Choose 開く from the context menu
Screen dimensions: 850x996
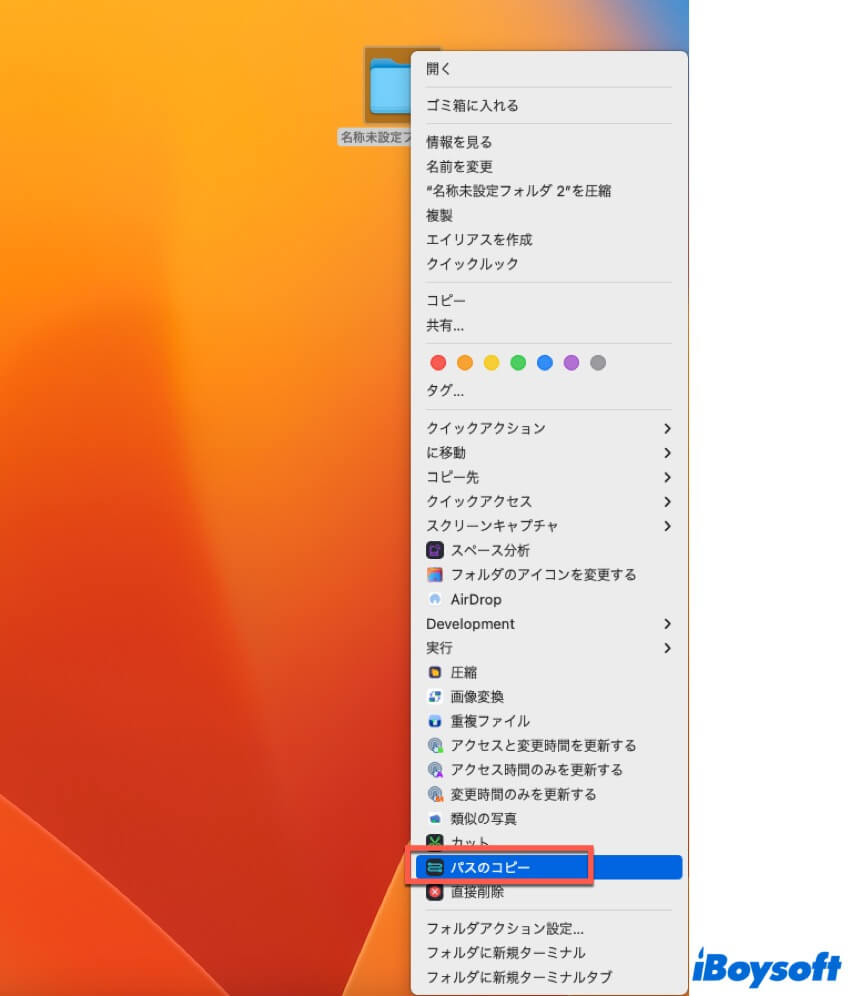click(438, 69)
